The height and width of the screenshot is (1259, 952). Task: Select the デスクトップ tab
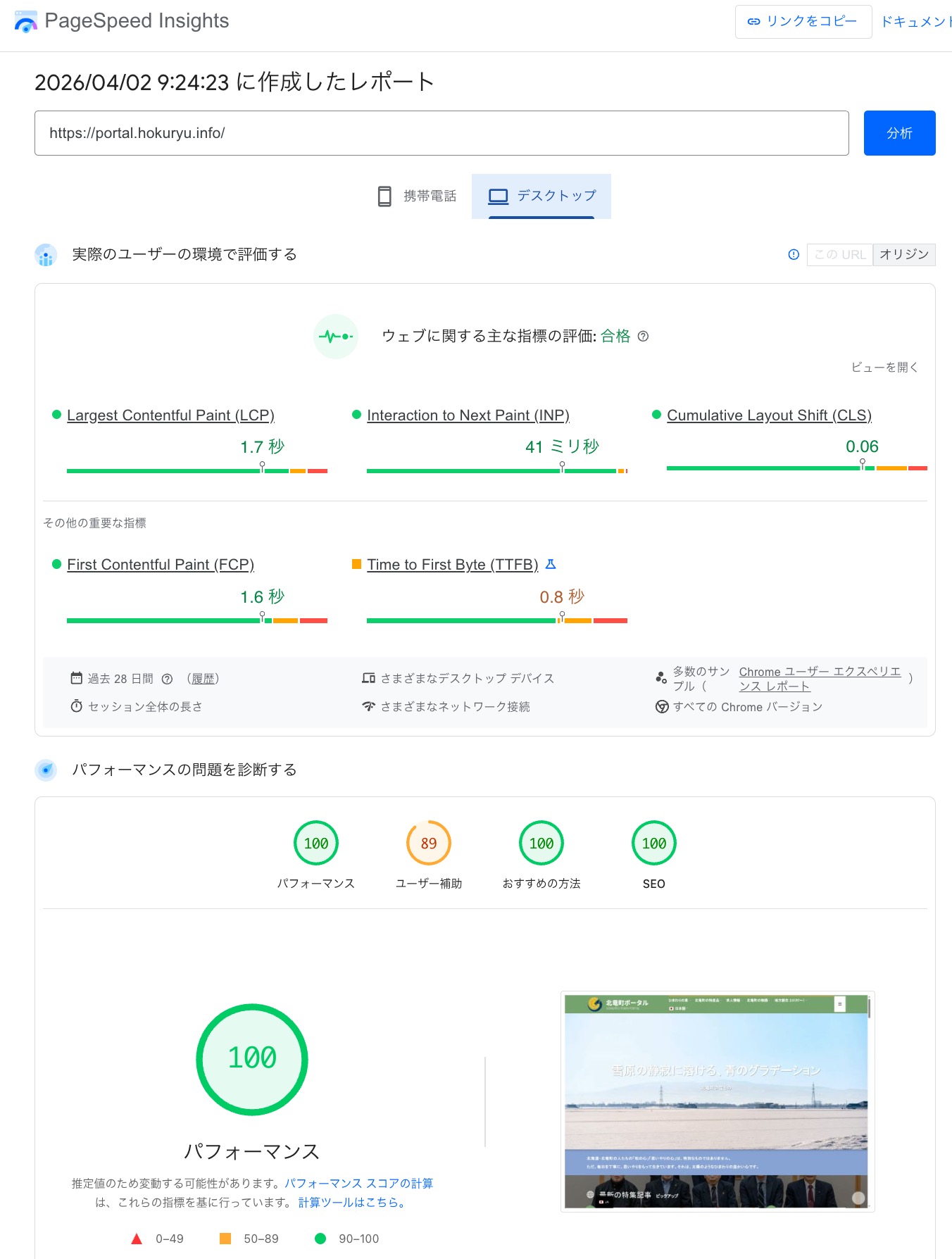(x=541, y=196)
